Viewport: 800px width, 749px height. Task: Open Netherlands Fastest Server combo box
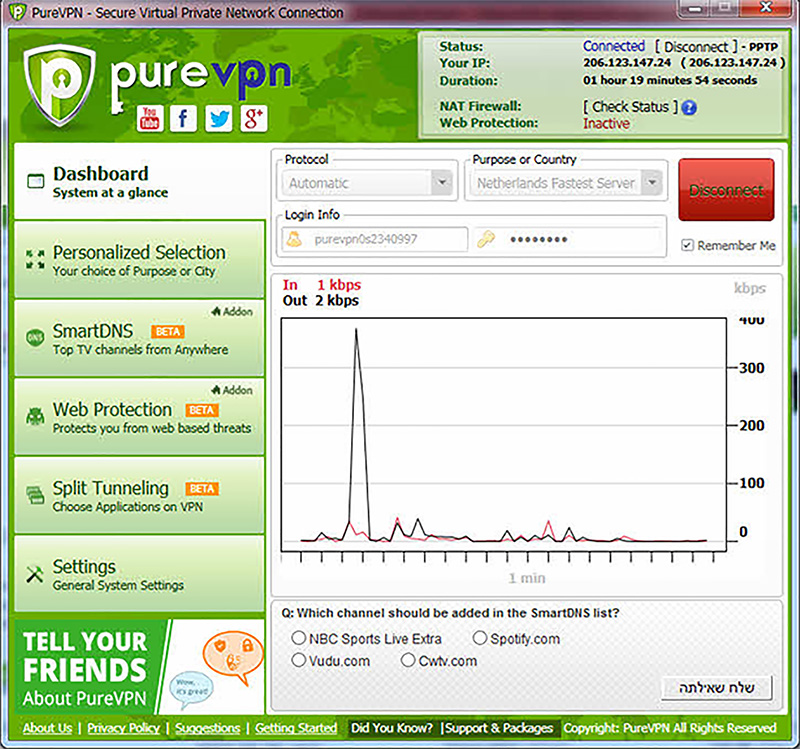[565, 183]
